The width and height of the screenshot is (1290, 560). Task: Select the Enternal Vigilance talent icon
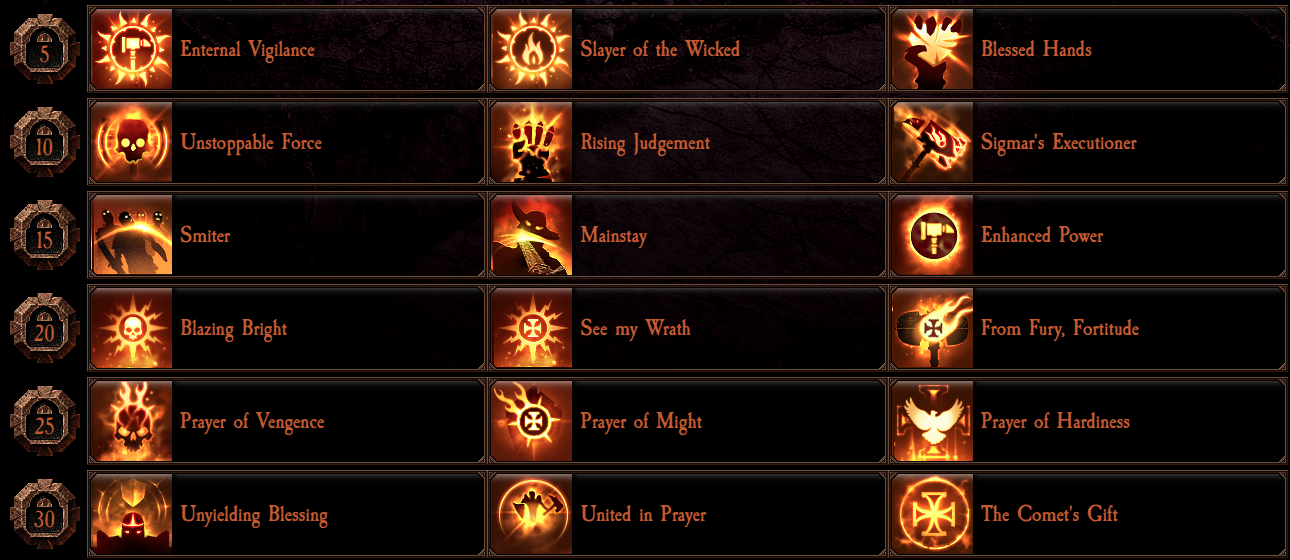[131, 49]
